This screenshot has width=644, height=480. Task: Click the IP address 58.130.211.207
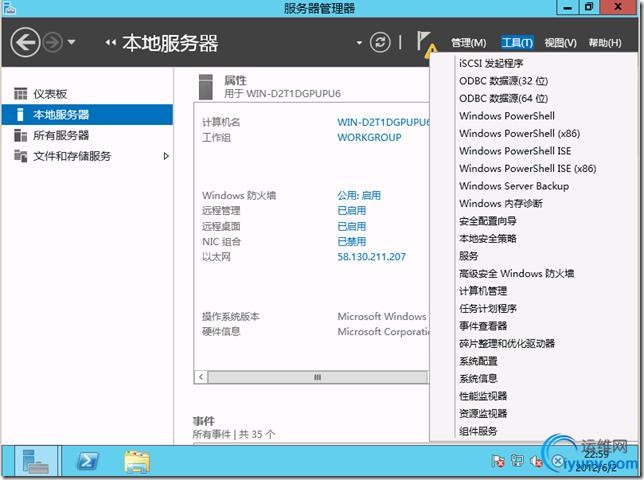pyautogui.click(x=371, y=257)
